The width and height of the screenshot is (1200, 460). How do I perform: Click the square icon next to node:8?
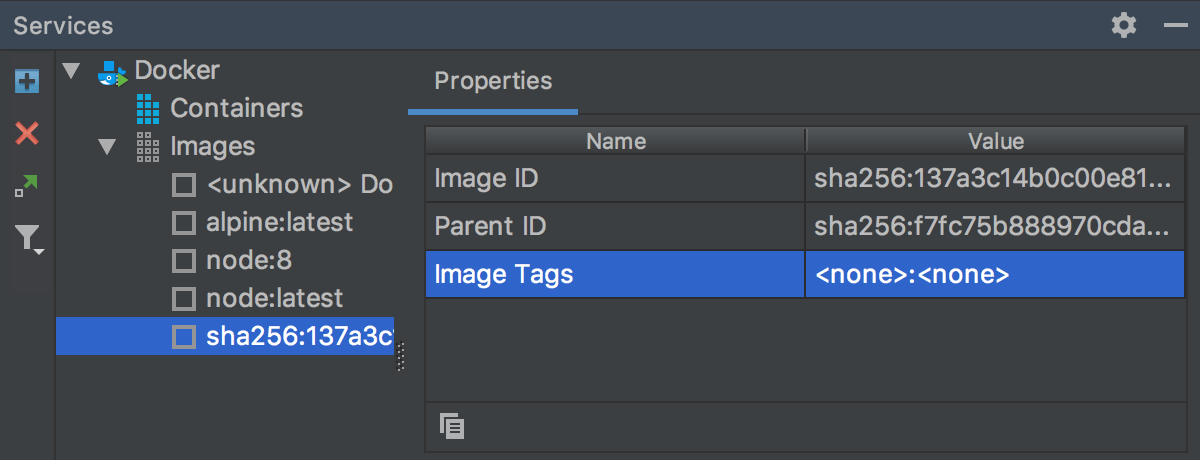(x=184, y=261)
